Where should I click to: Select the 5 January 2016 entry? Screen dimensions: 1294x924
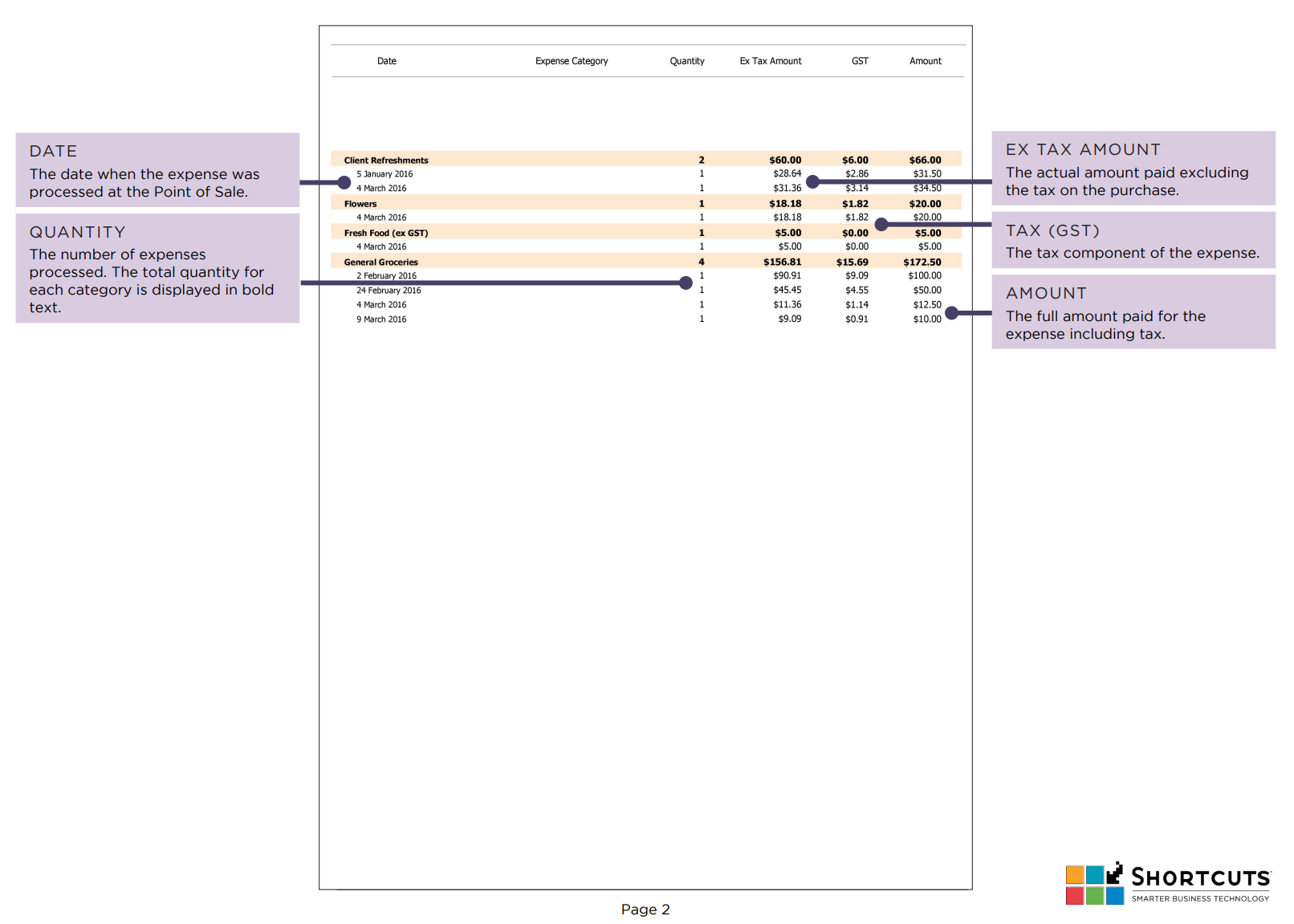point(385,174)
